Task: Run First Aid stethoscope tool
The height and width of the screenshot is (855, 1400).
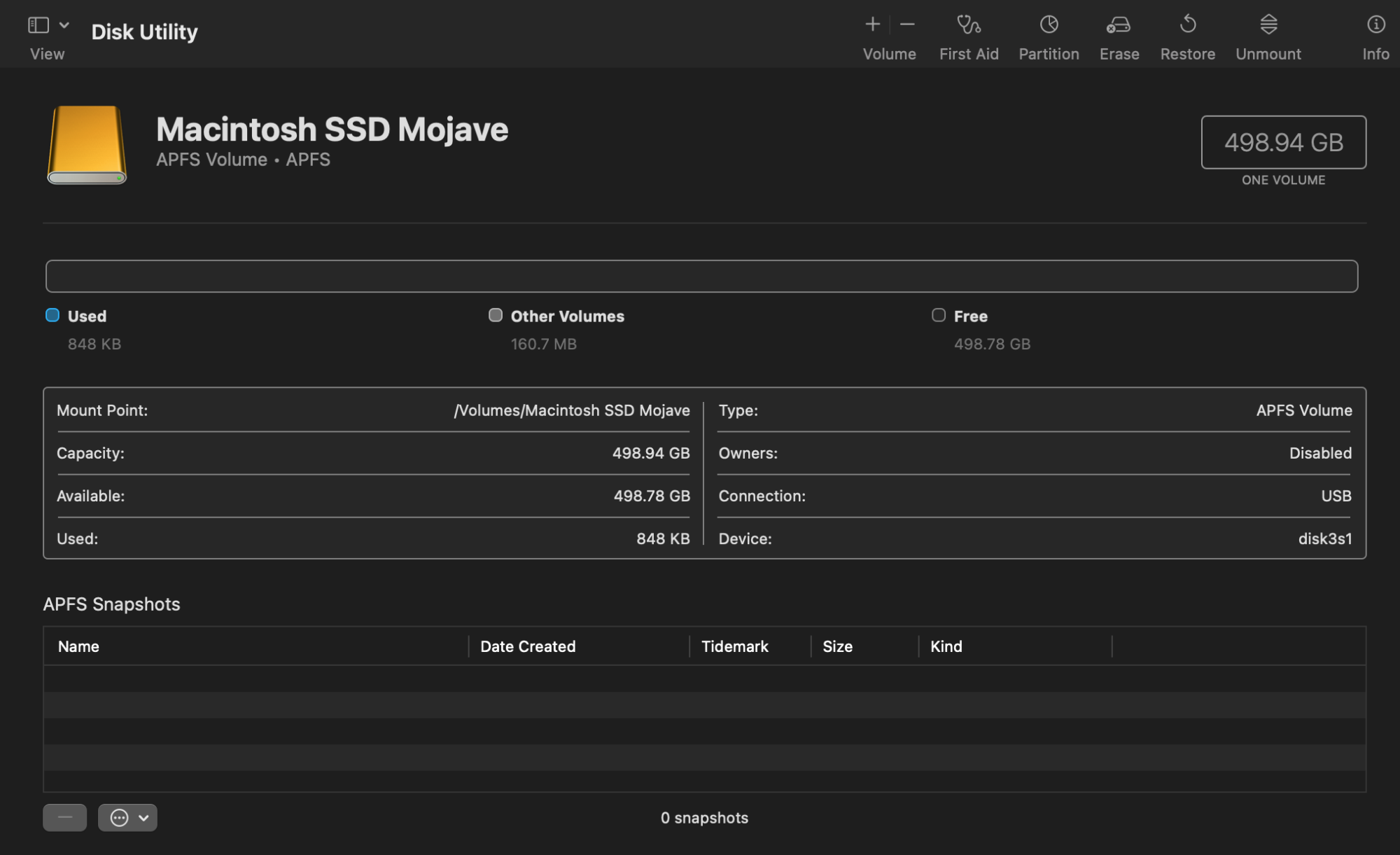Action: 969,25
